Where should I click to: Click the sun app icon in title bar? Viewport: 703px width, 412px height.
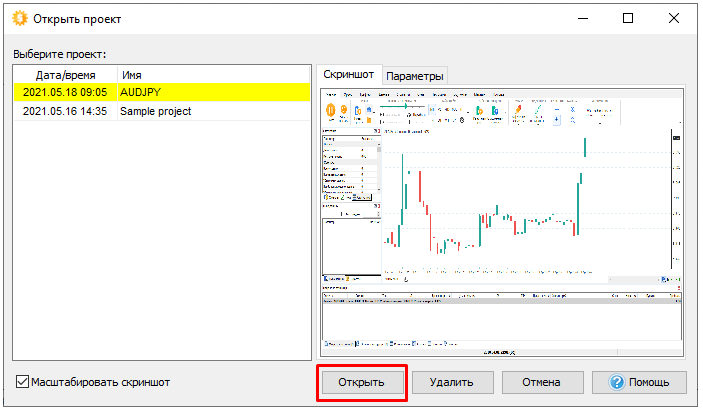tap(17, 18)
